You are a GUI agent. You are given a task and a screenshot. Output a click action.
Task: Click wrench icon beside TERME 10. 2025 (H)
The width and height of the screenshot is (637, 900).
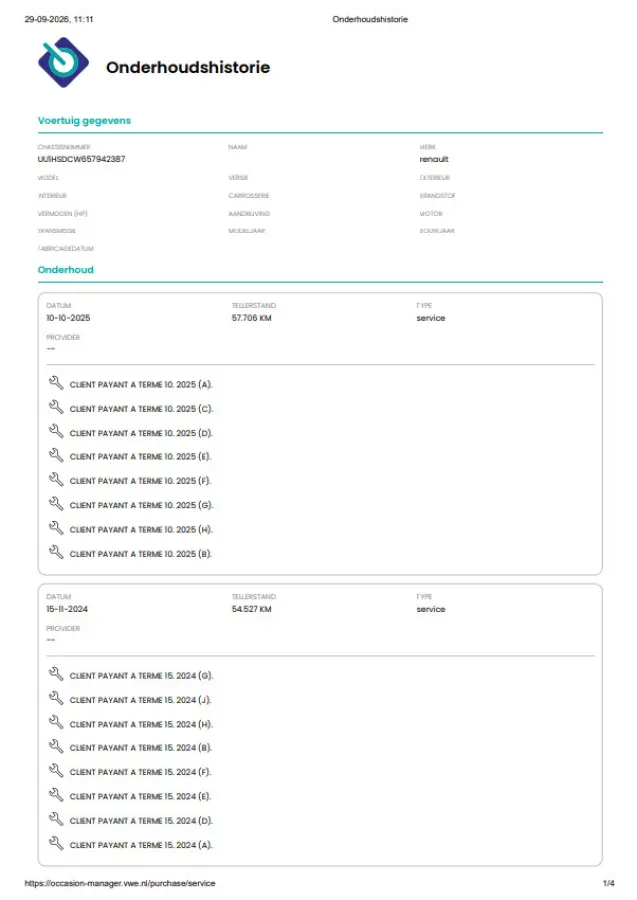(56, 528)
